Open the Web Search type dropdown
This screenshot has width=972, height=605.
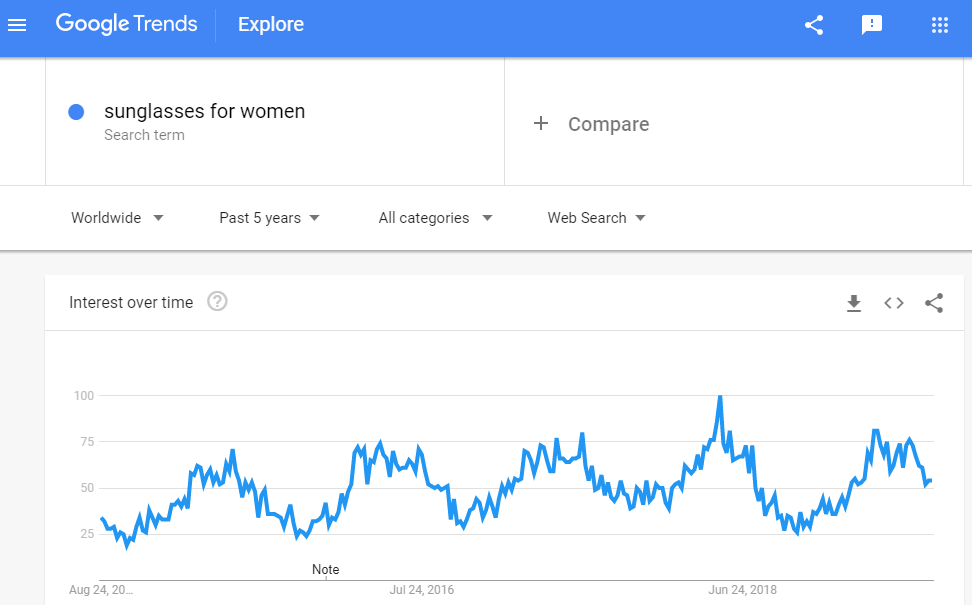coord(596,218)
